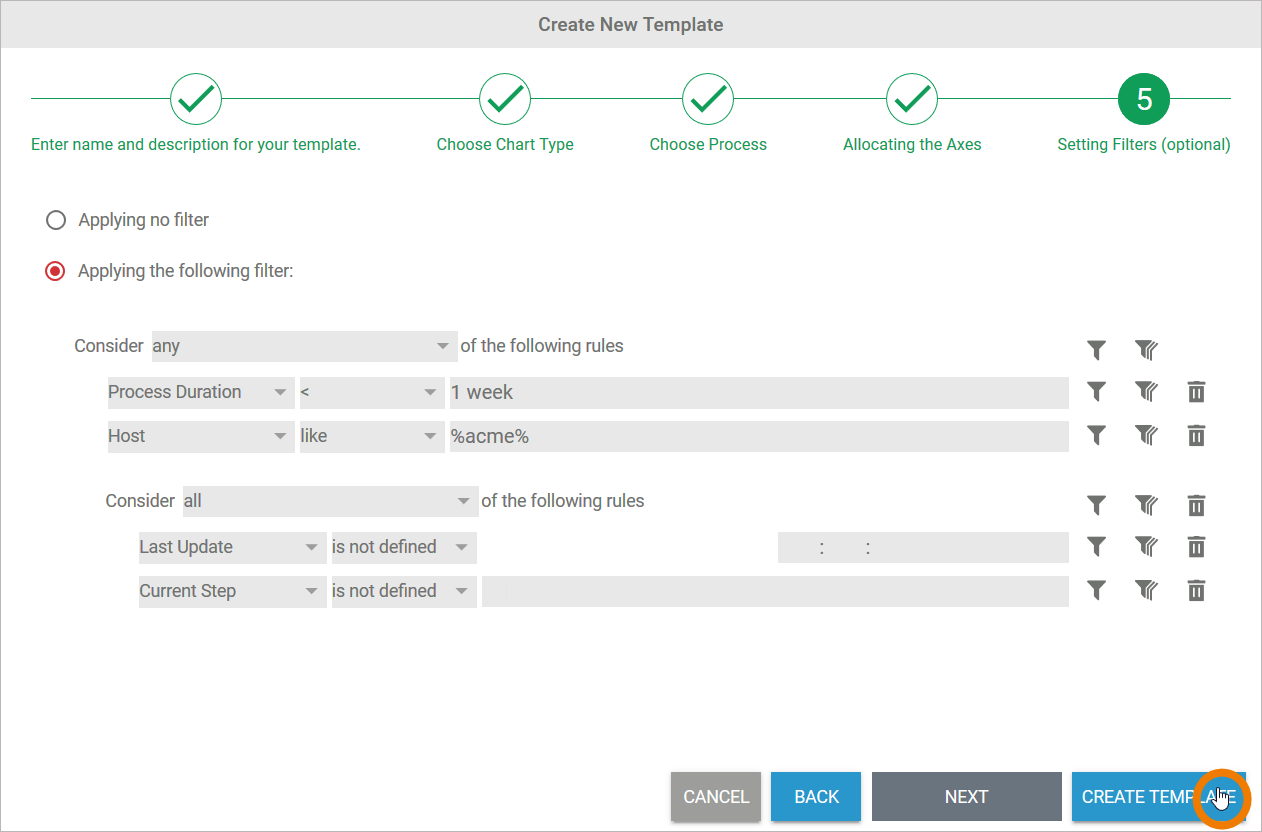The width and height of the screenshot is (1262, 832).
Task: Expand the 'like' operator dropdown in the Host row
Action: point(371,436)
